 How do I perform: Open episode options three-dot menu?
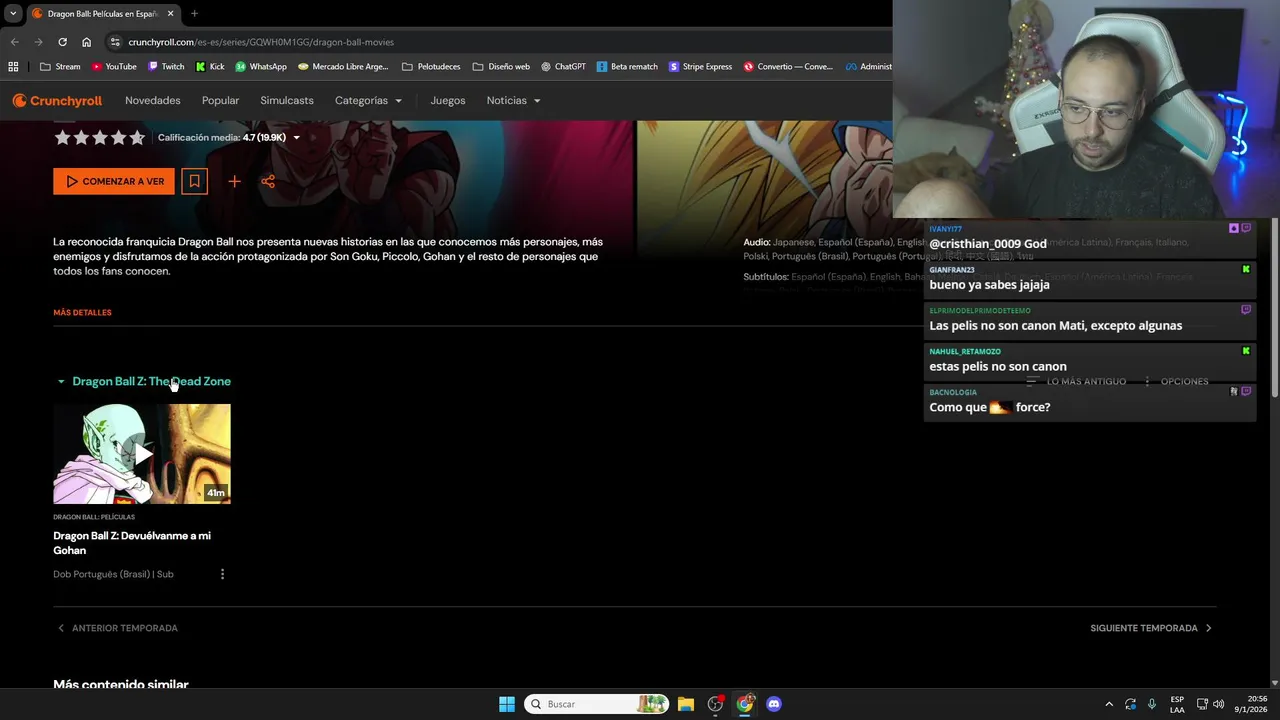pos(222,574)
